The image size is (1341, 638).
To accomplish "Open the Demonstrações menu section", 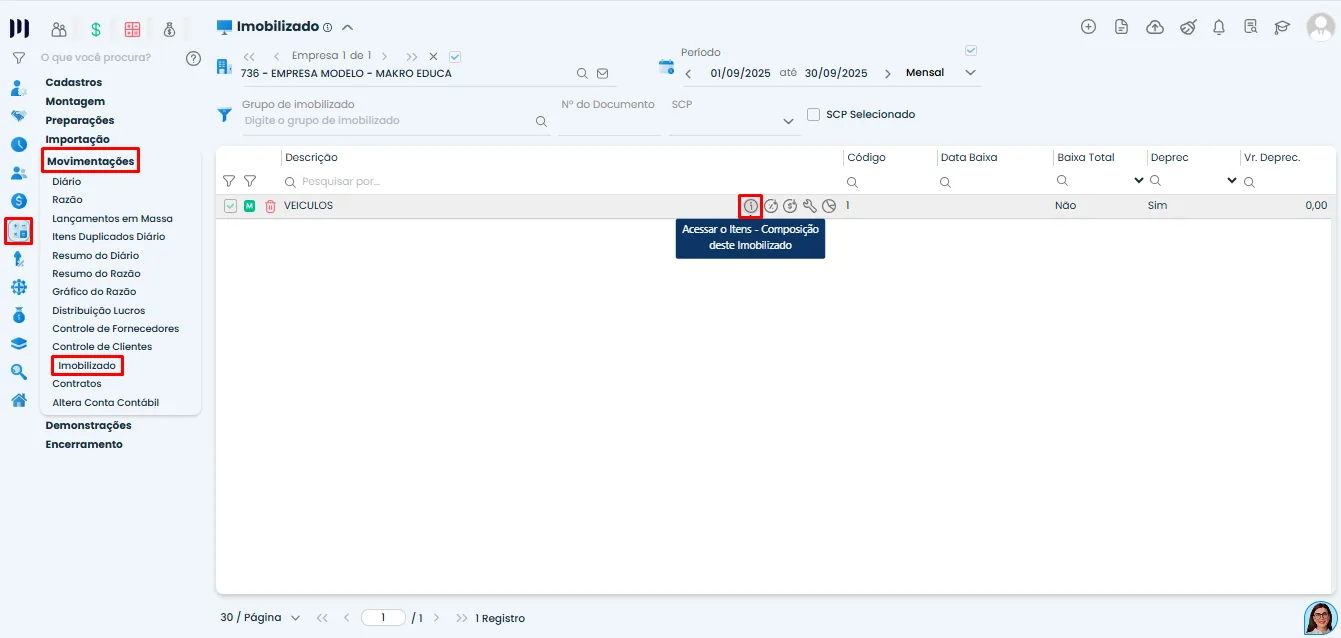I will point(89,425).
